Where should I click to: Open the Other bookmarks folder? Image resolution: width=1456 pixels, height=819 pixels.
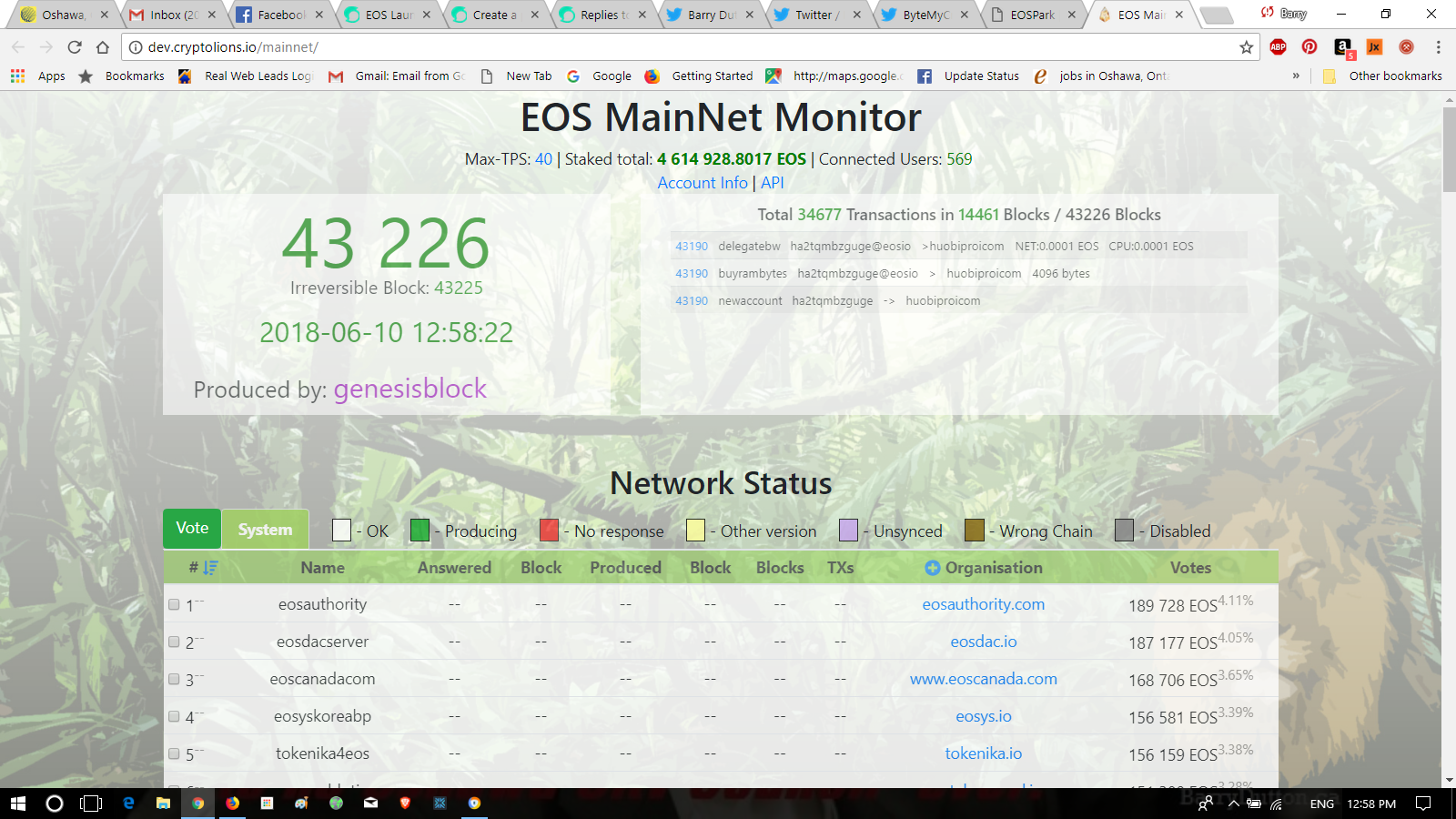point(1383,76)
